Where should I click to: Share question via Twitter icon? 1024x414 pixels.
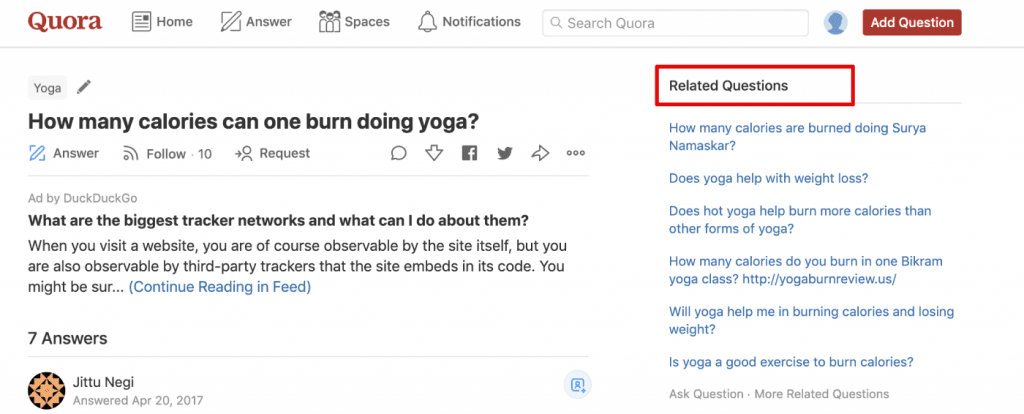[x=504, y=153]
